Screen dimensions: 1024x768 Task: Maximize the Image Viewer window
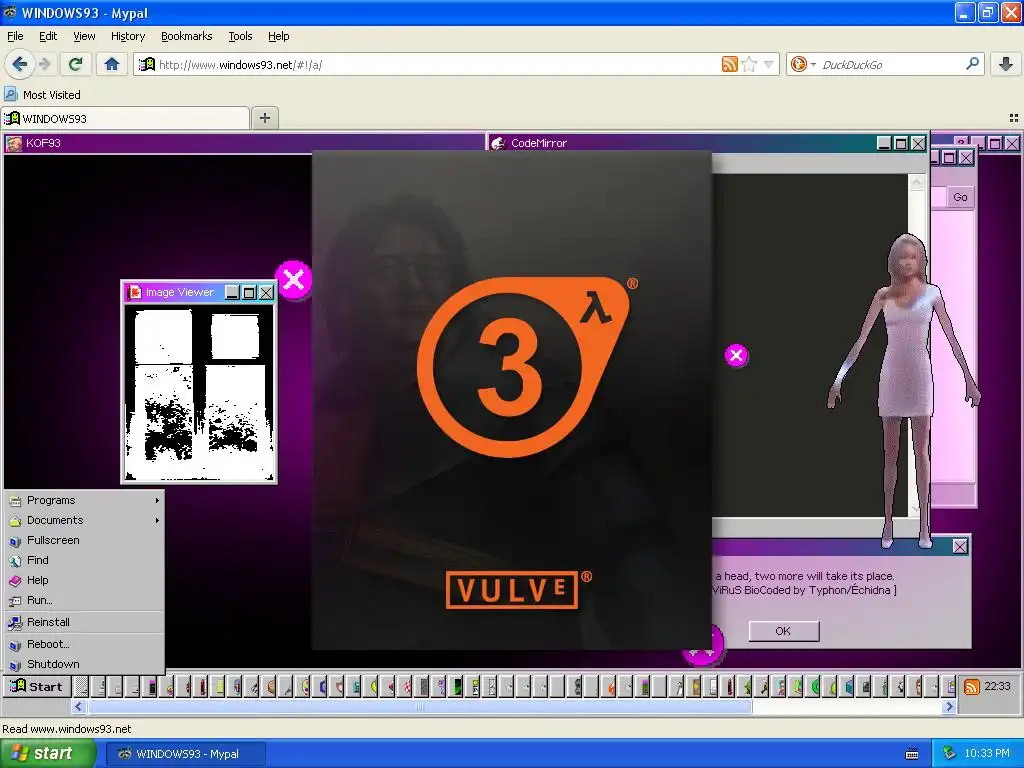249,293
